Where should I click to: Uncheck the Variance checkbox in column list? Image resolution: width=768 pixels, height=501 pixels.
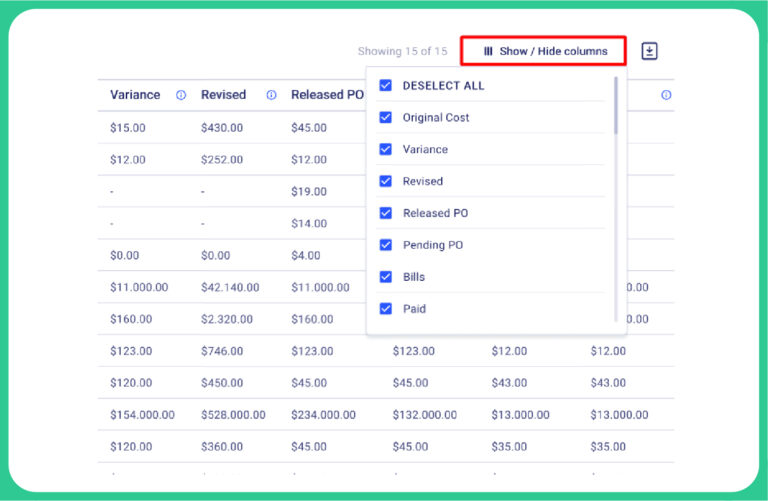(386, 150)
